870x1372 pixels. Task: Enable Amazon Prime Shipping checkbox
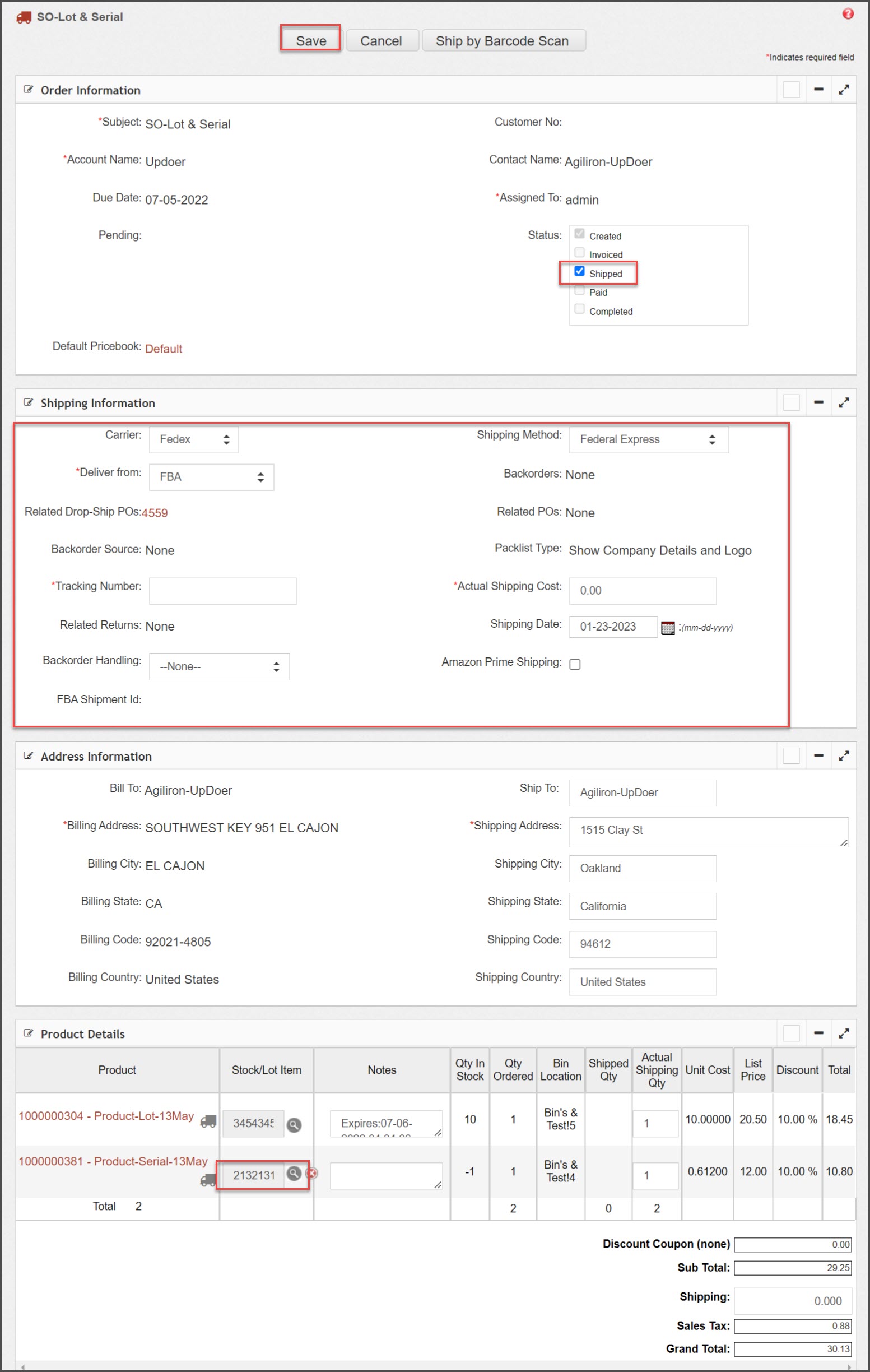point(575,664)
